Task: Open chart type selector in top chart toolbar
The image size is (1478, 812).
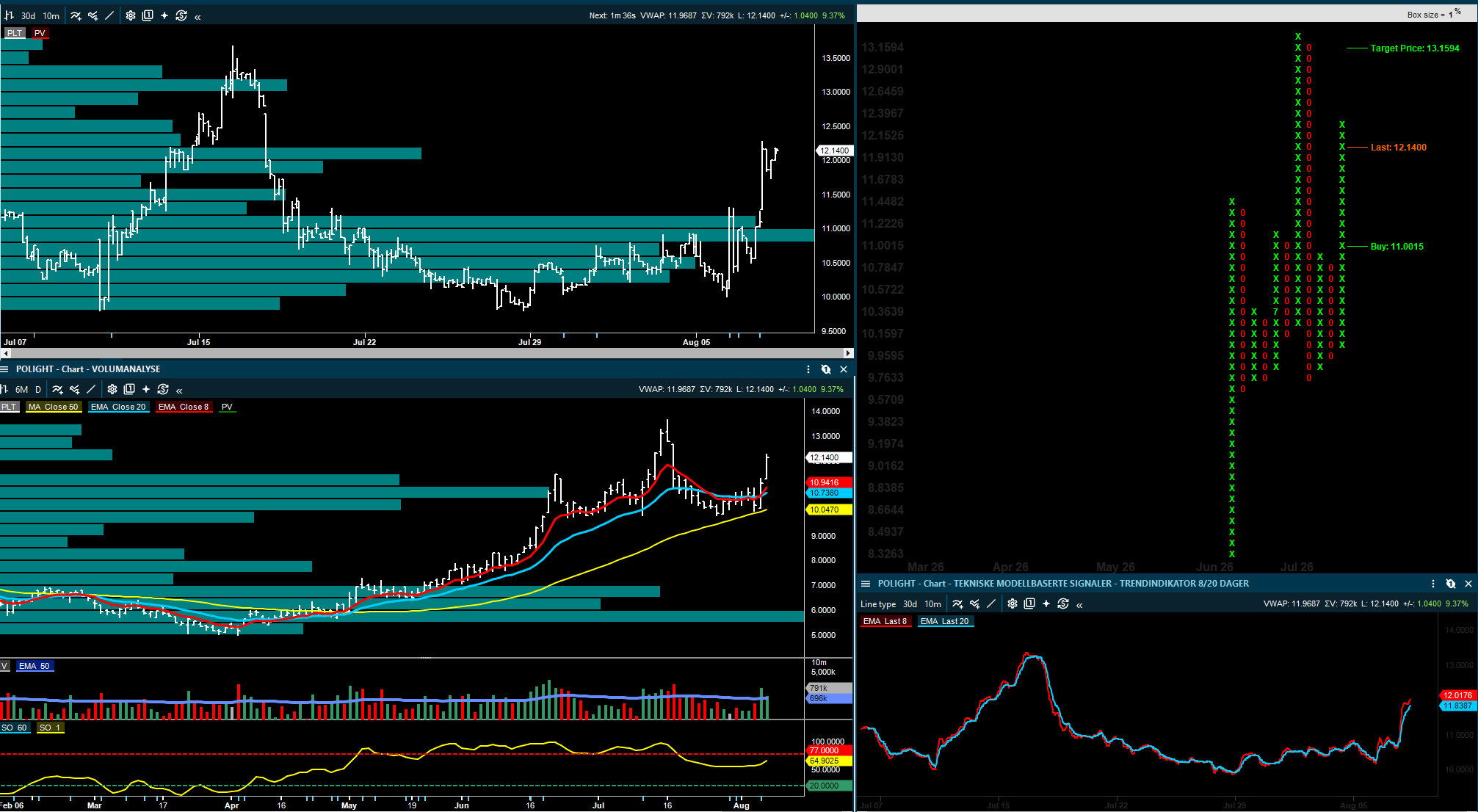Action: coord(9,15)
